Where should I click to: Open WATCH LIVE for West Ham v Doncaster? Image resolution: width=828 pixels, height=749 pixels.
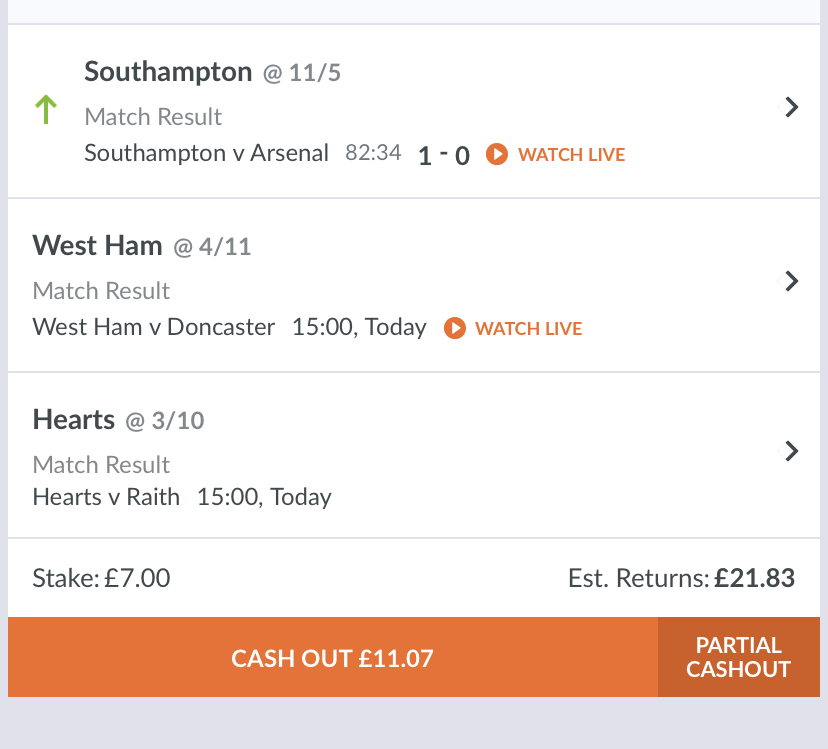pos(528,329)
